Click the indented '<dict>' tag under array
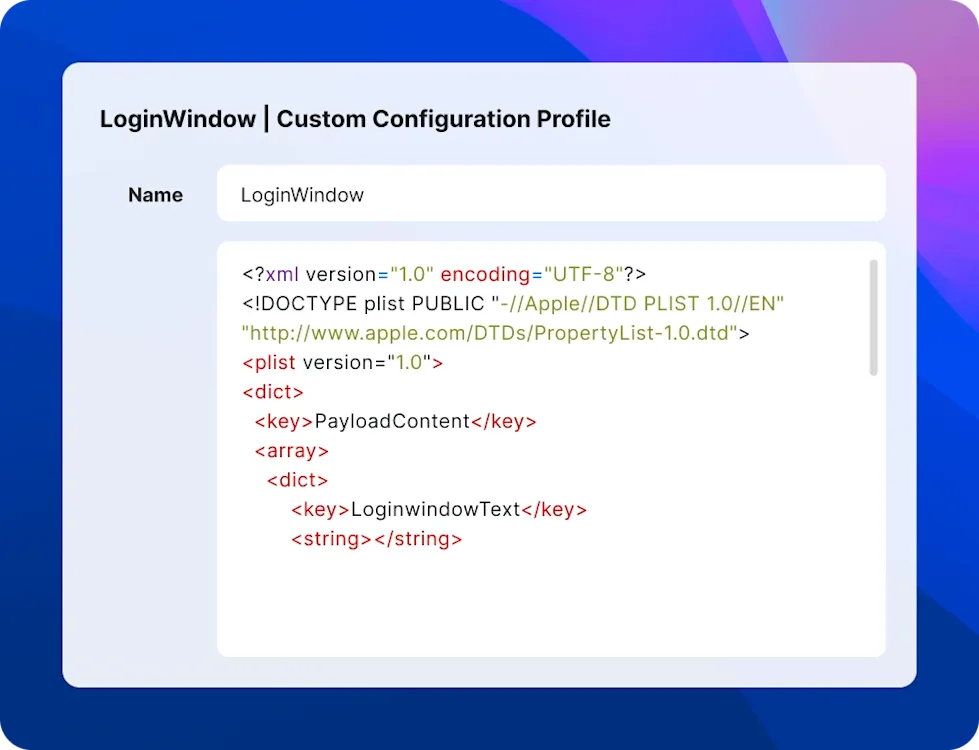This screenshot has width=979, height=750. [x=297, y=480]
